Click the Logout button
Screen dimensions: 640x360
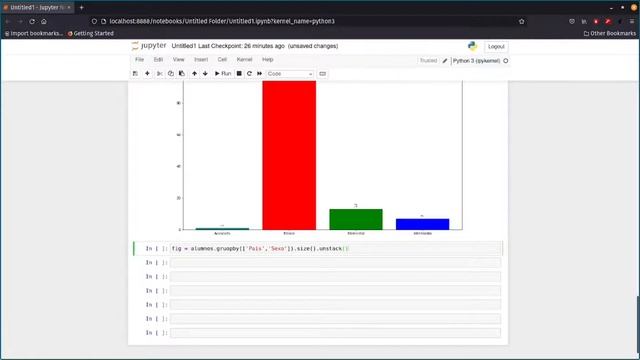pyautogui.click(x=496, y=47)
